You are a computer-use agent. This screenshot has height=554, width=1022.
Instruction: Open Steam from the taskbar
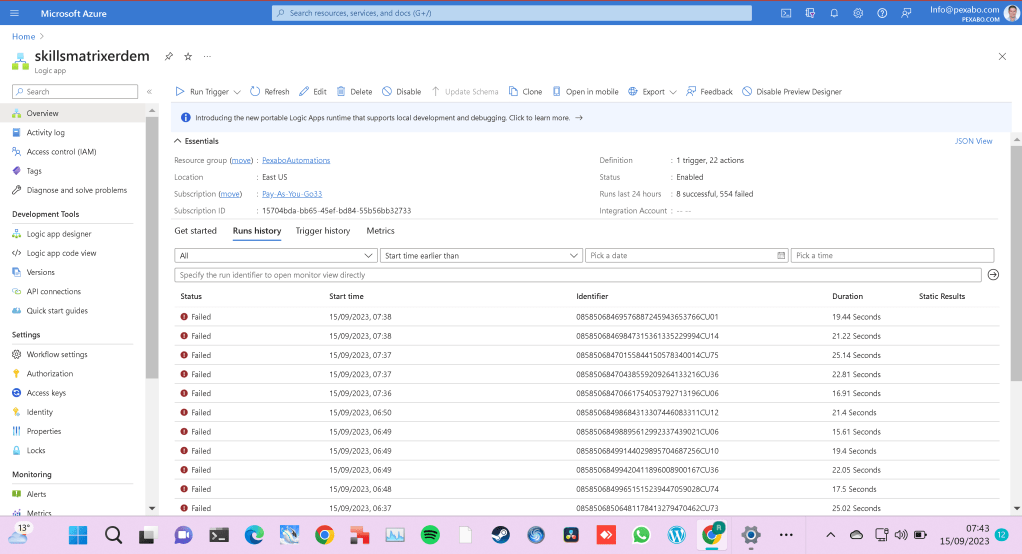coord(501,535)
